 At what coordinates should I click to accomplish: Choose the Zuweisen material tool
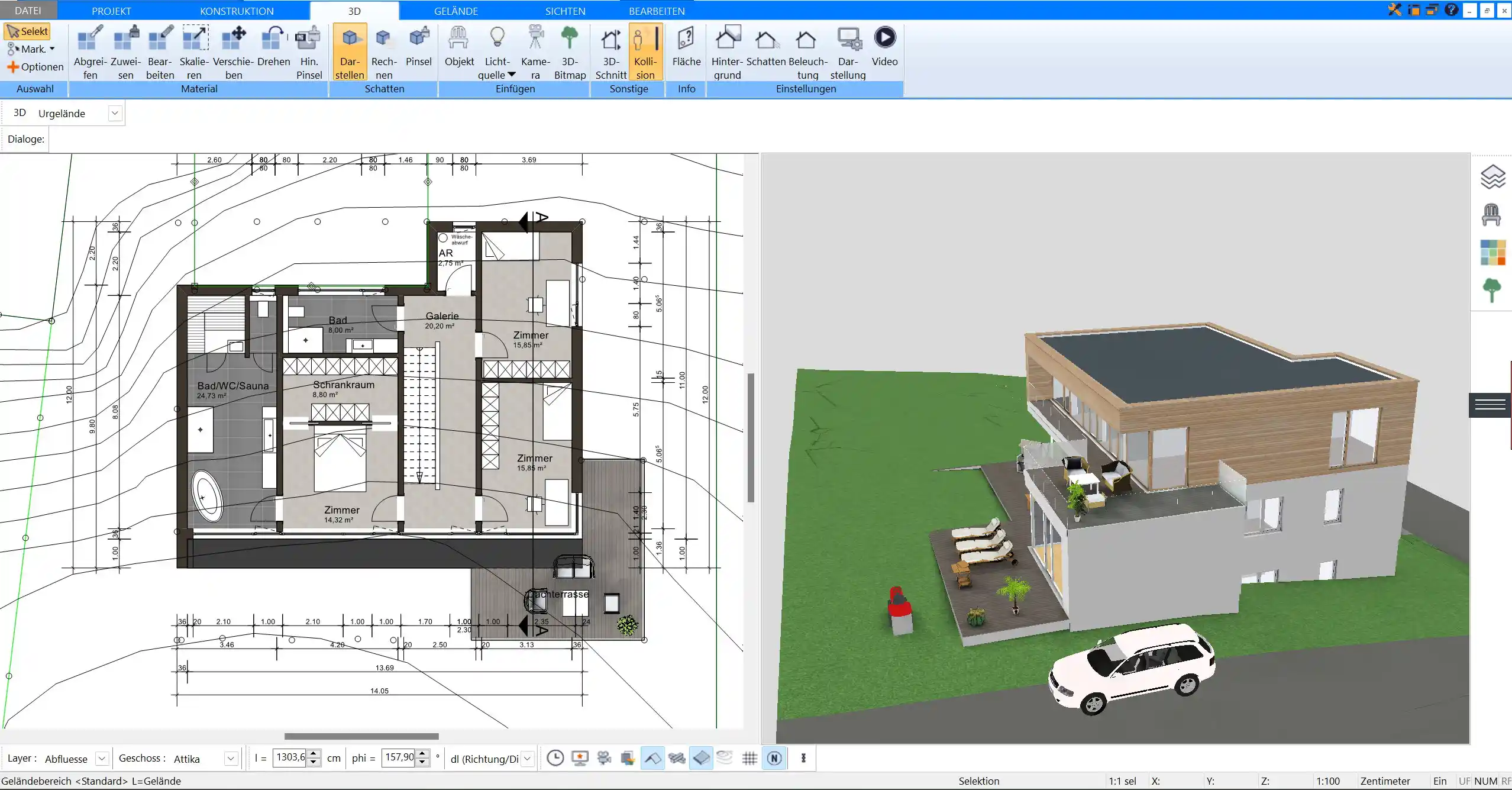(x=125, y=52)
